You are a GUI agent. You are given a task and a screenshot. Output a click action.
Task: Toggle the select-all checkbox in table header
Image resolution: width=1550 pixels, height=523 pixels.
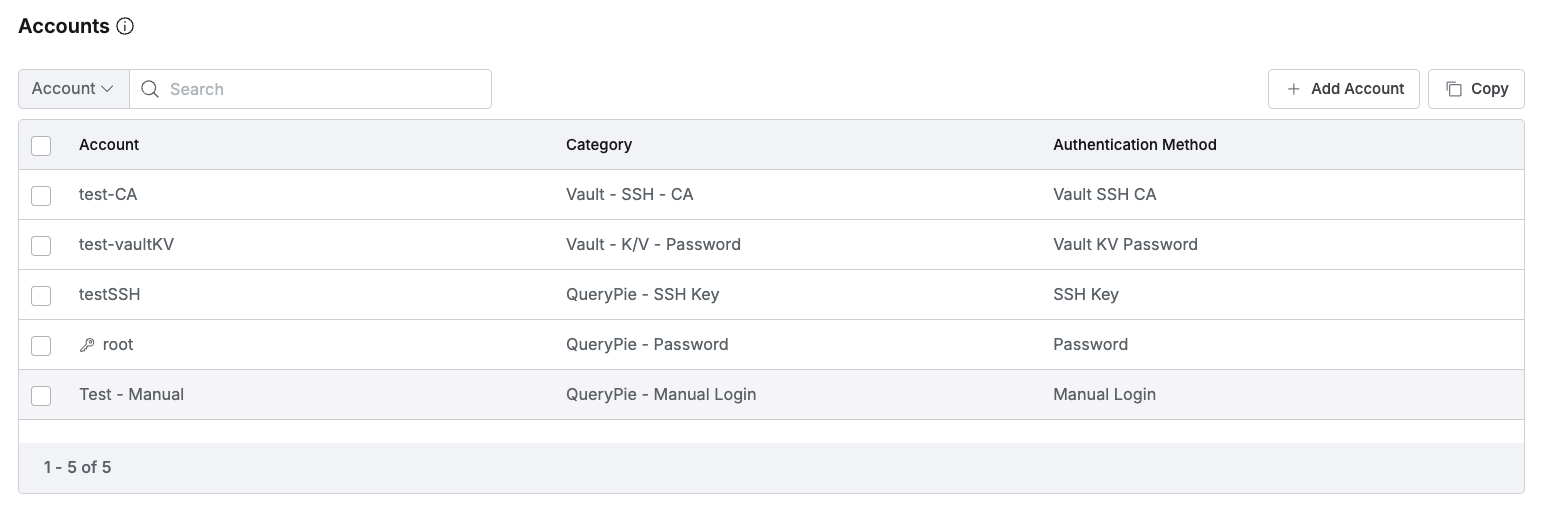click(x=41, y=146)
